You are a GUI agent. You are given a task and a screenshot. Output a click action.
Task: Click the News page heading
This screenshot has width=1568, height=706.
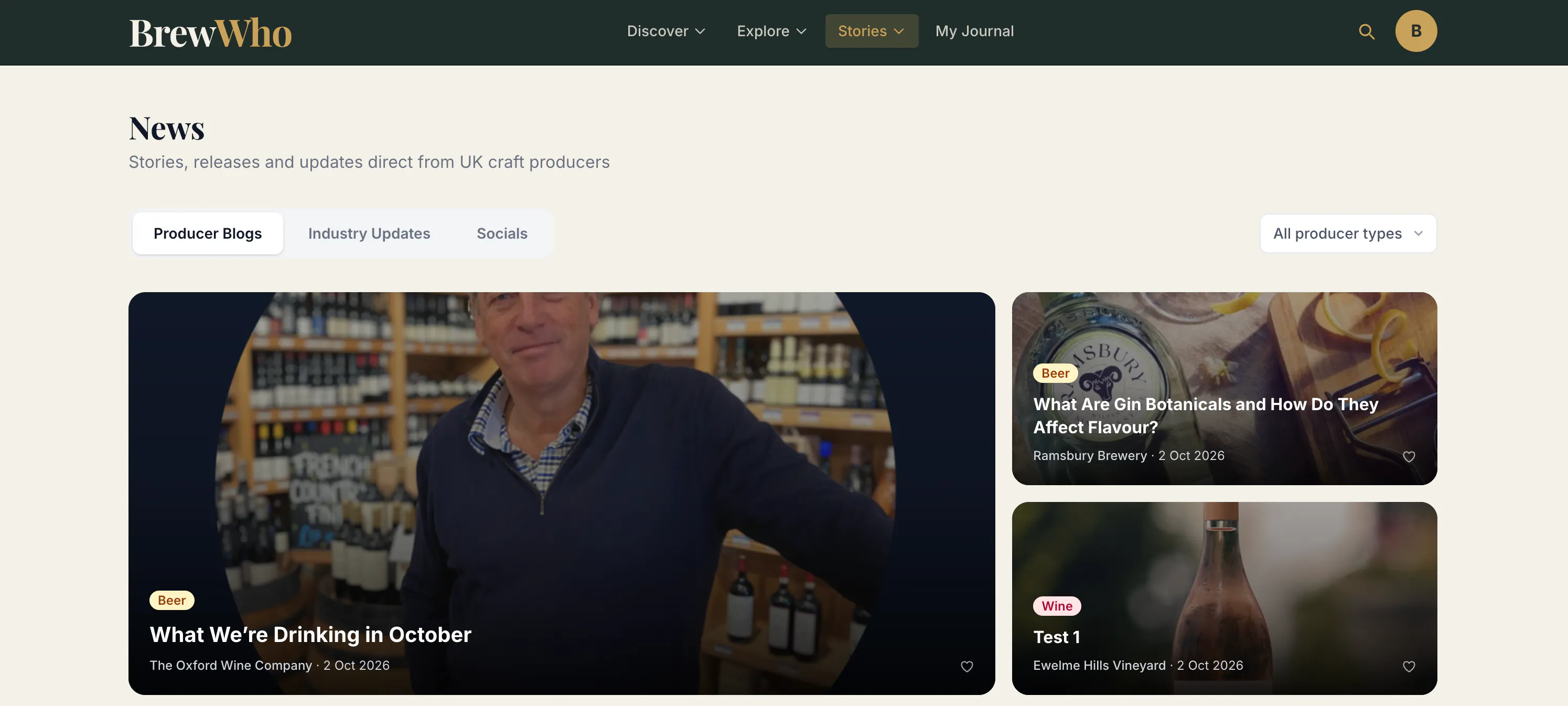(166, 129)
